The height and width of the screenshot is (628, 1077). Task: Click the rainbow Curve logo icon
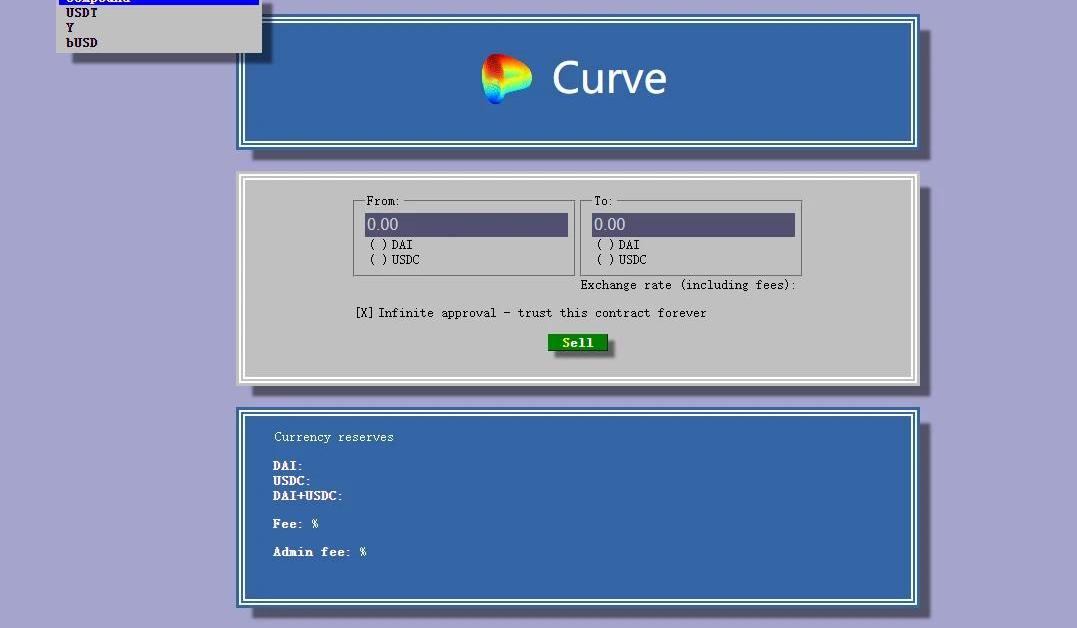(506, 79)
